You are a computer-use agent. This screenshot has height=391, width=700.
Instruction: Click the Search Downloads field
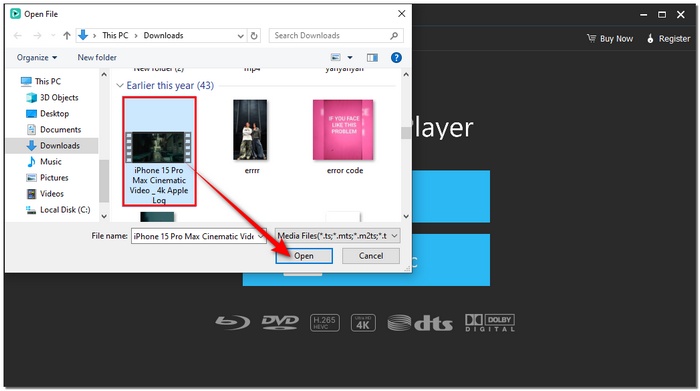pos(336,36)
